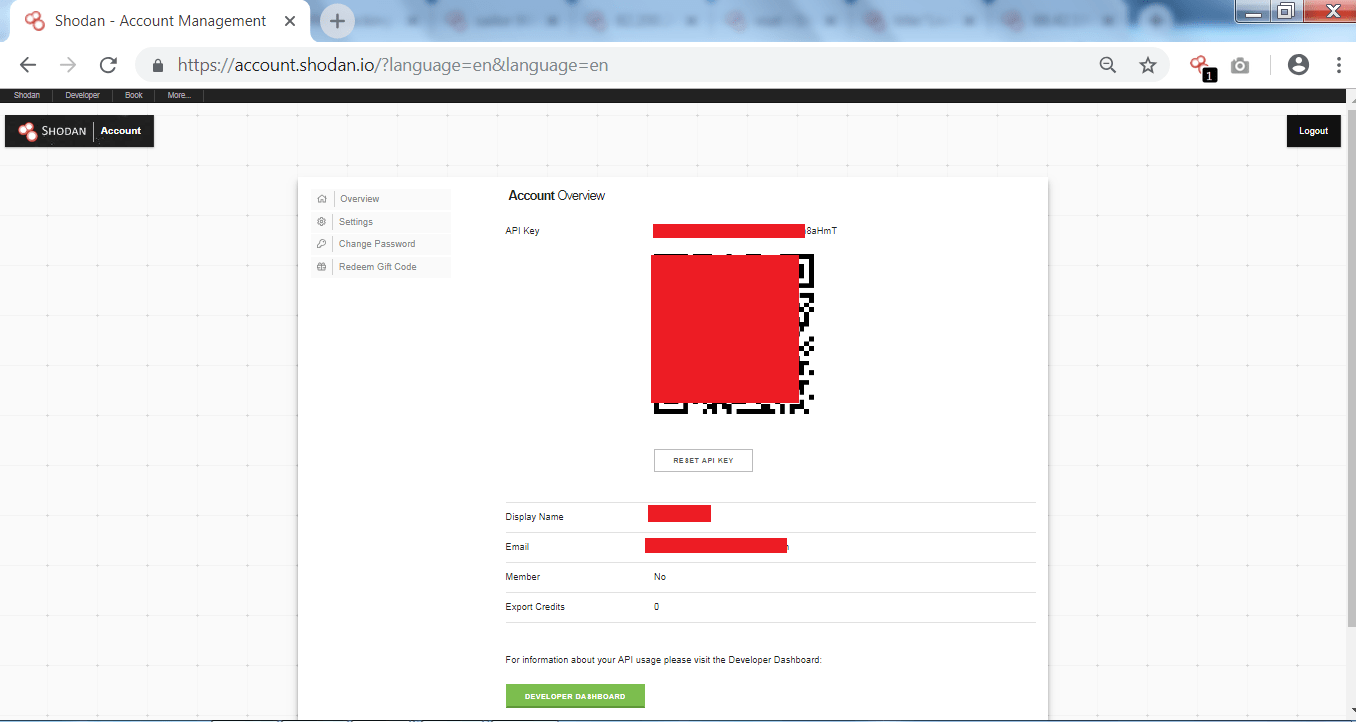Click the API Key label

pyautogui.click(x=522, y=231)
